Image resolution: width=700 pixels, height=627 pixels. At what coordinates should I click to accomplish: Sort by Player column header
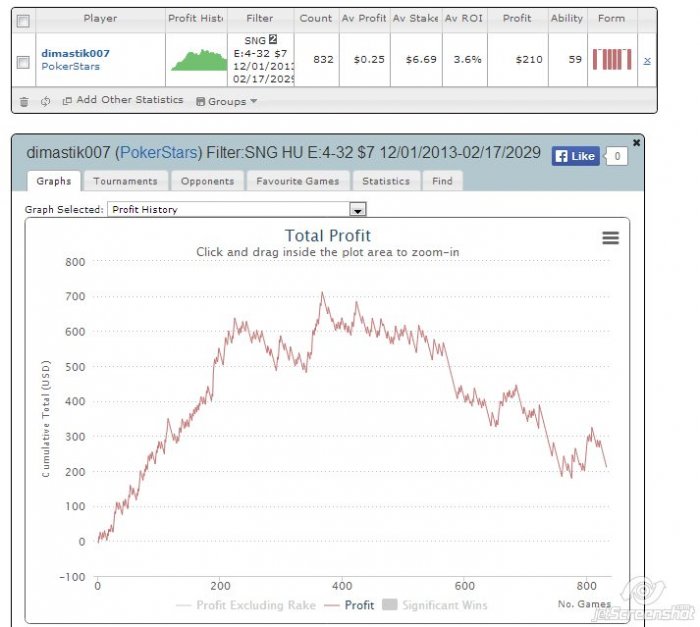100,19
